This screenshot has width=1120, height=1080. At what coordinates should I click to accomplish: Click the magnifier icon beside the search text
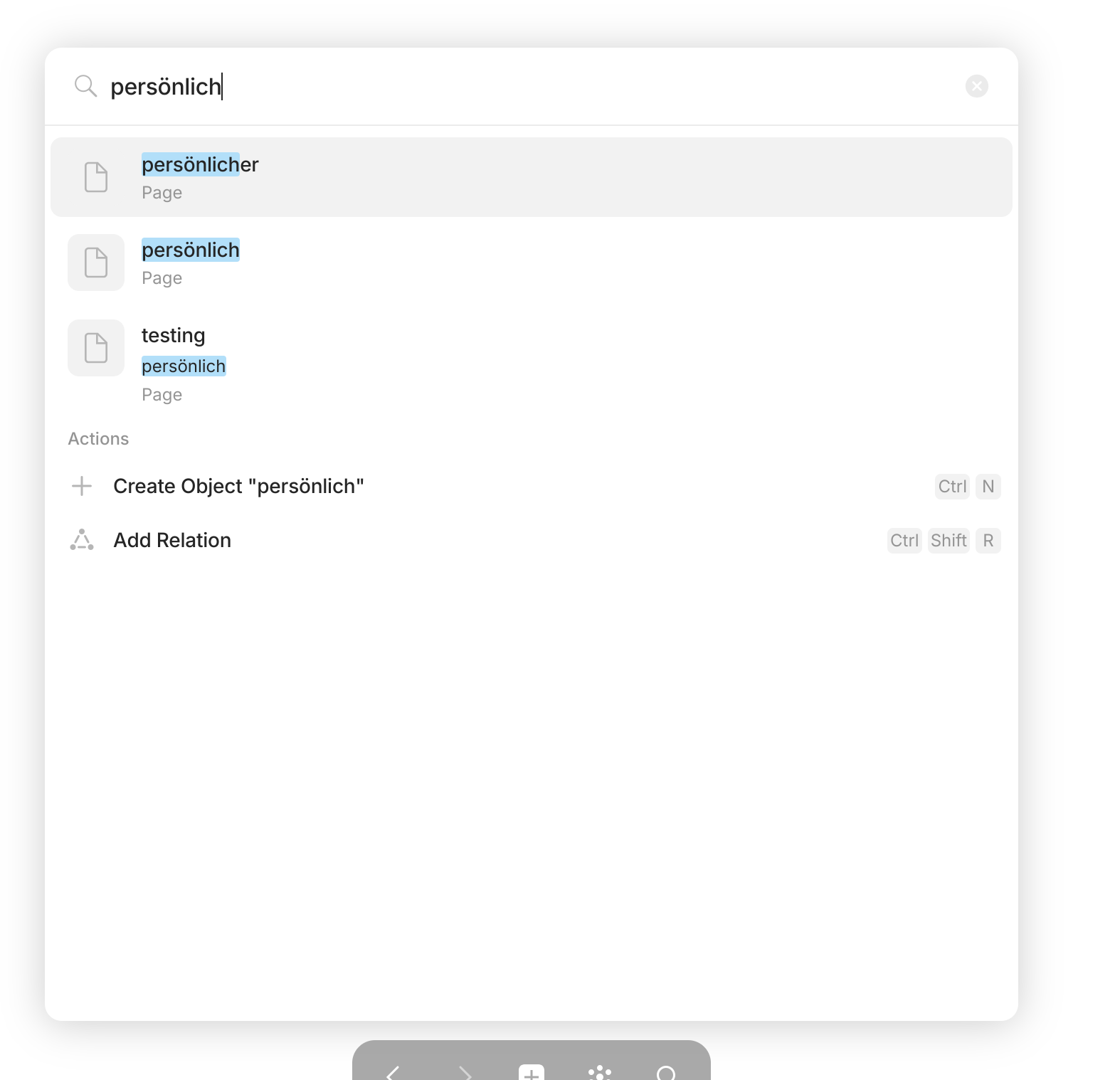pyautogui.click(x=85, y=86)
